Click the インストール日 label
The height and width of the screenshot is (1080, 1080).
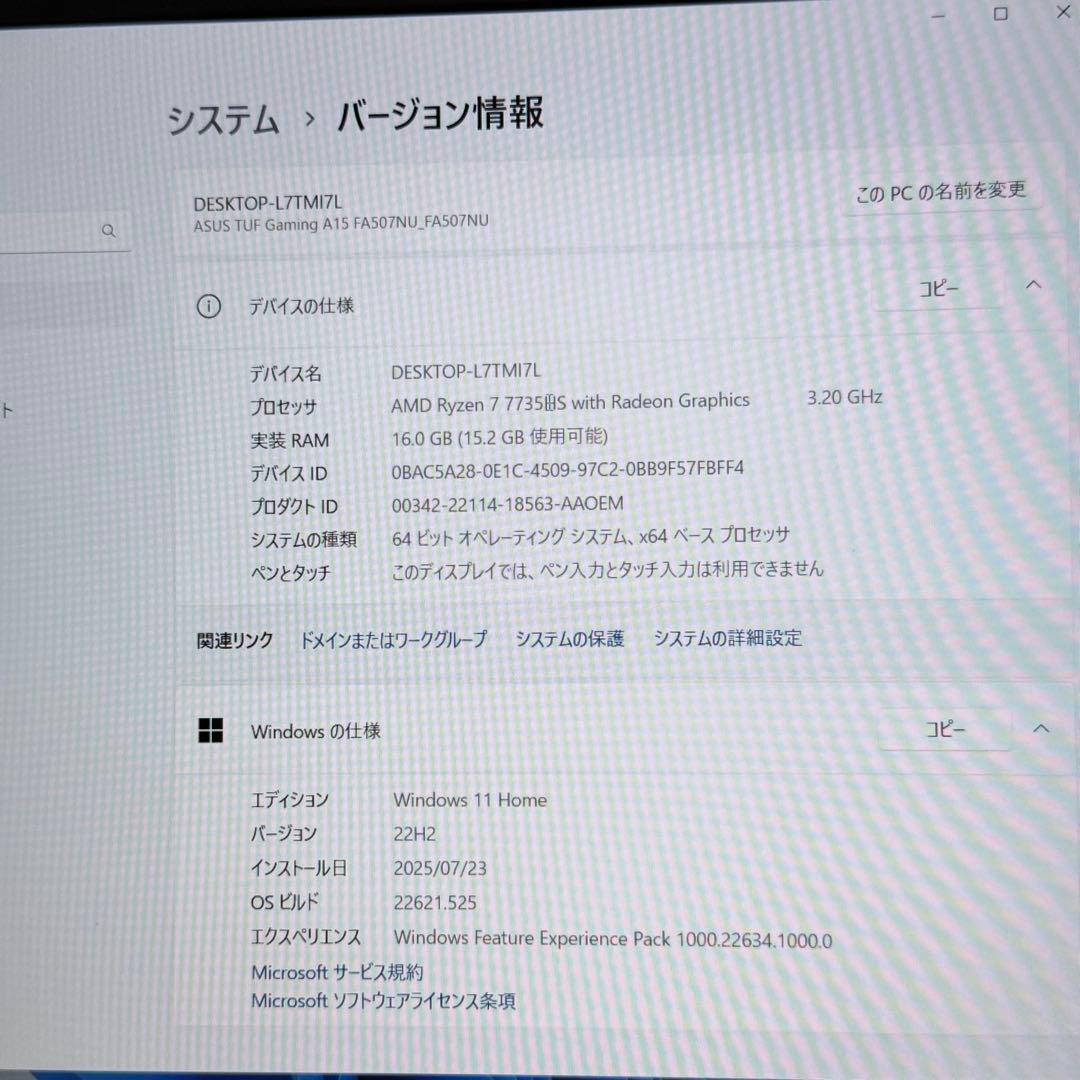point(298,868)
